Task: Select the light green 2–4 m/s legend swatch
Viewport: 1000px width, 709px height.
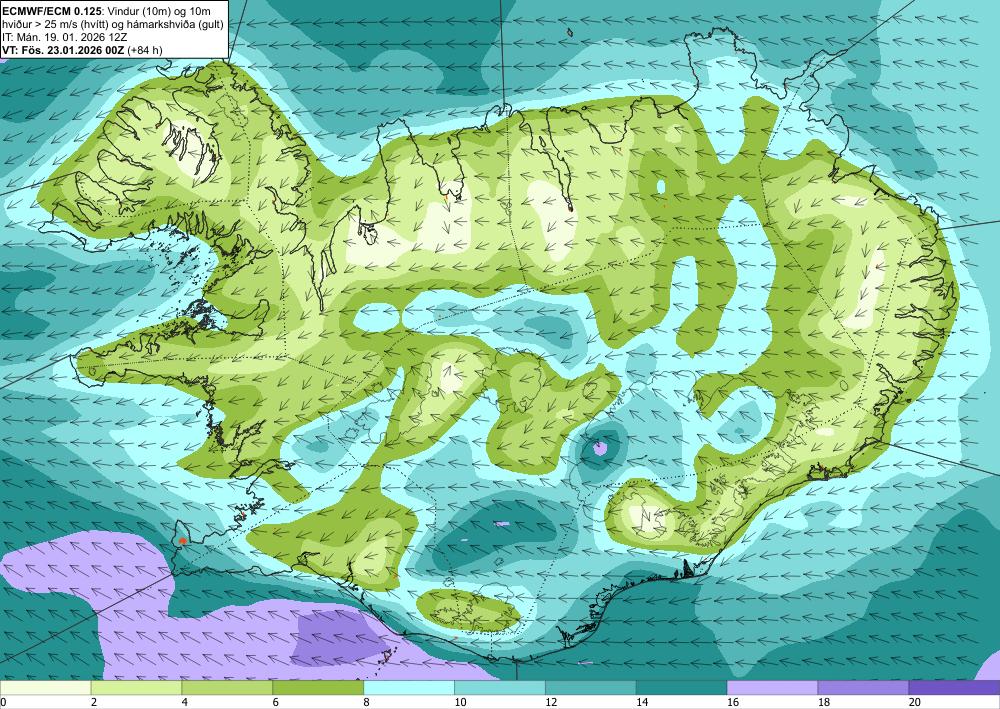Action: pyautogui.click(x=136, y=688)
